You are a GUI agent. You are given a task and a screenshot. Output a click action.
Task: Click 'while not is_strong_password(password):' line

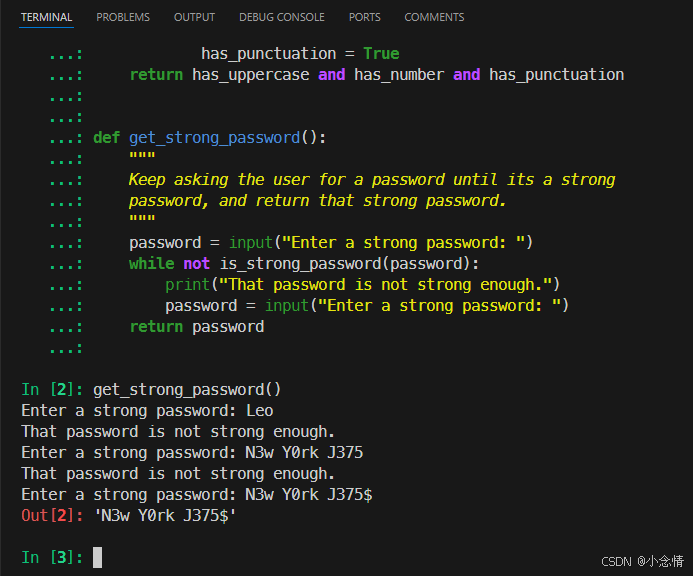pyautogui.click(x=304, y=263)
